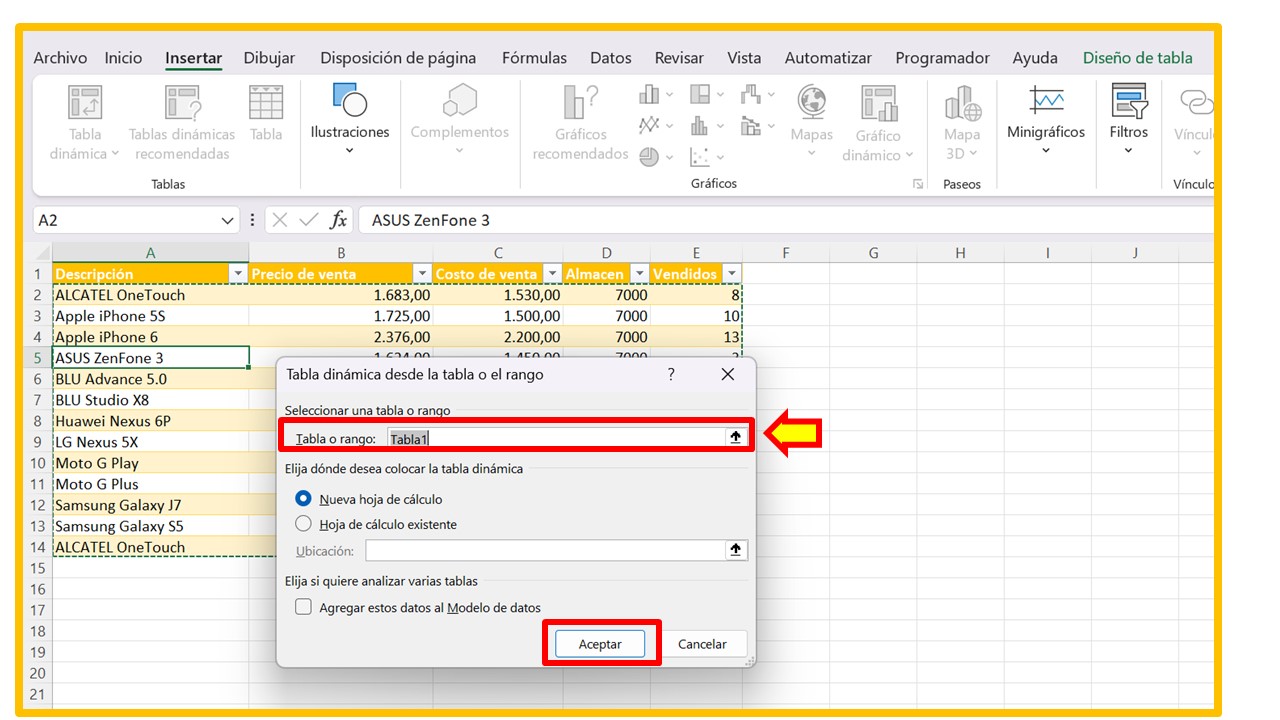Click the Cancelar button
The image size is (1280, 720).
pos(703,643)
